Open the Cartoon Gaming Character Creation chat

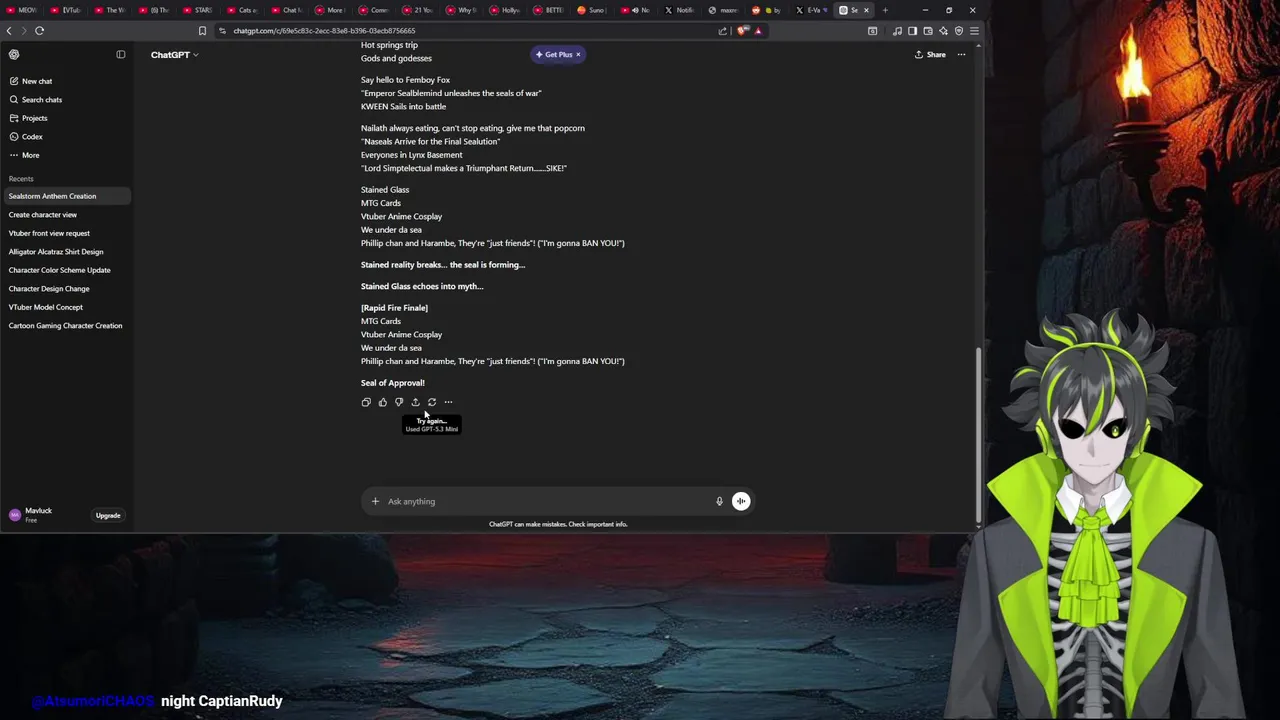click(66, 326)
